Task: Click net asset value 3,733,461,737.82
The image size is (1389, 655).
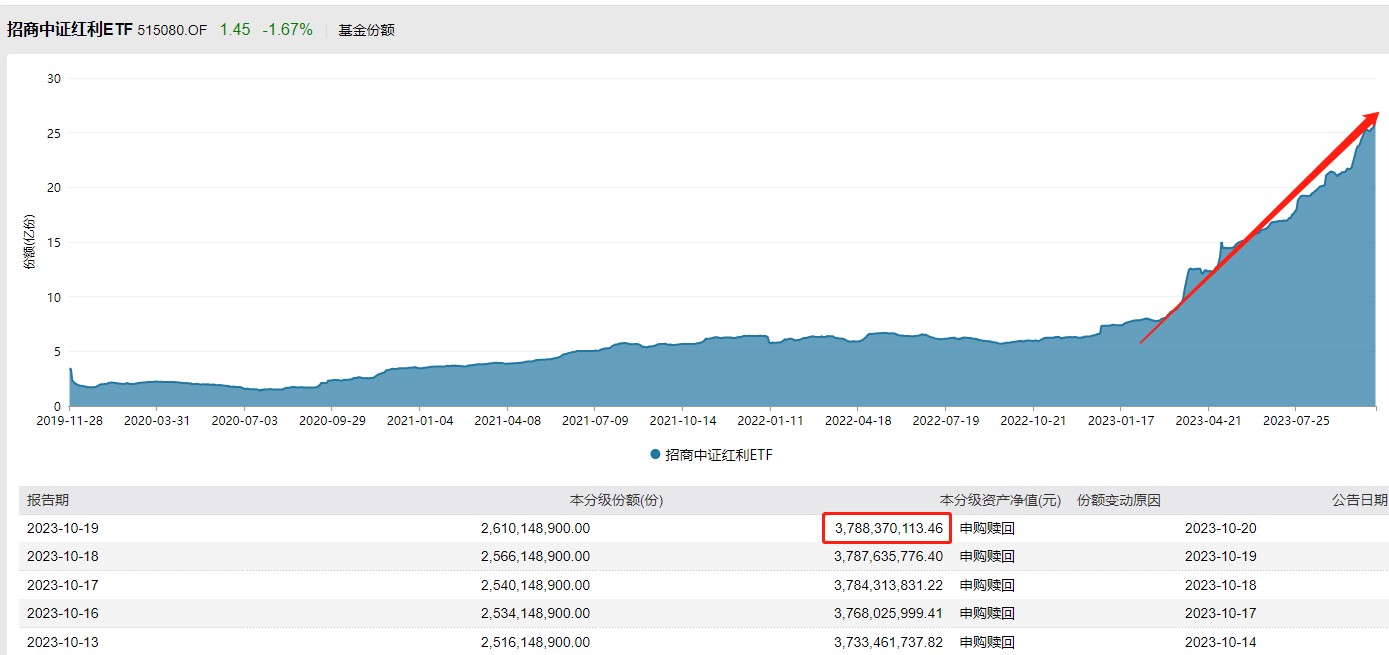Action: (x=888, y=642)
